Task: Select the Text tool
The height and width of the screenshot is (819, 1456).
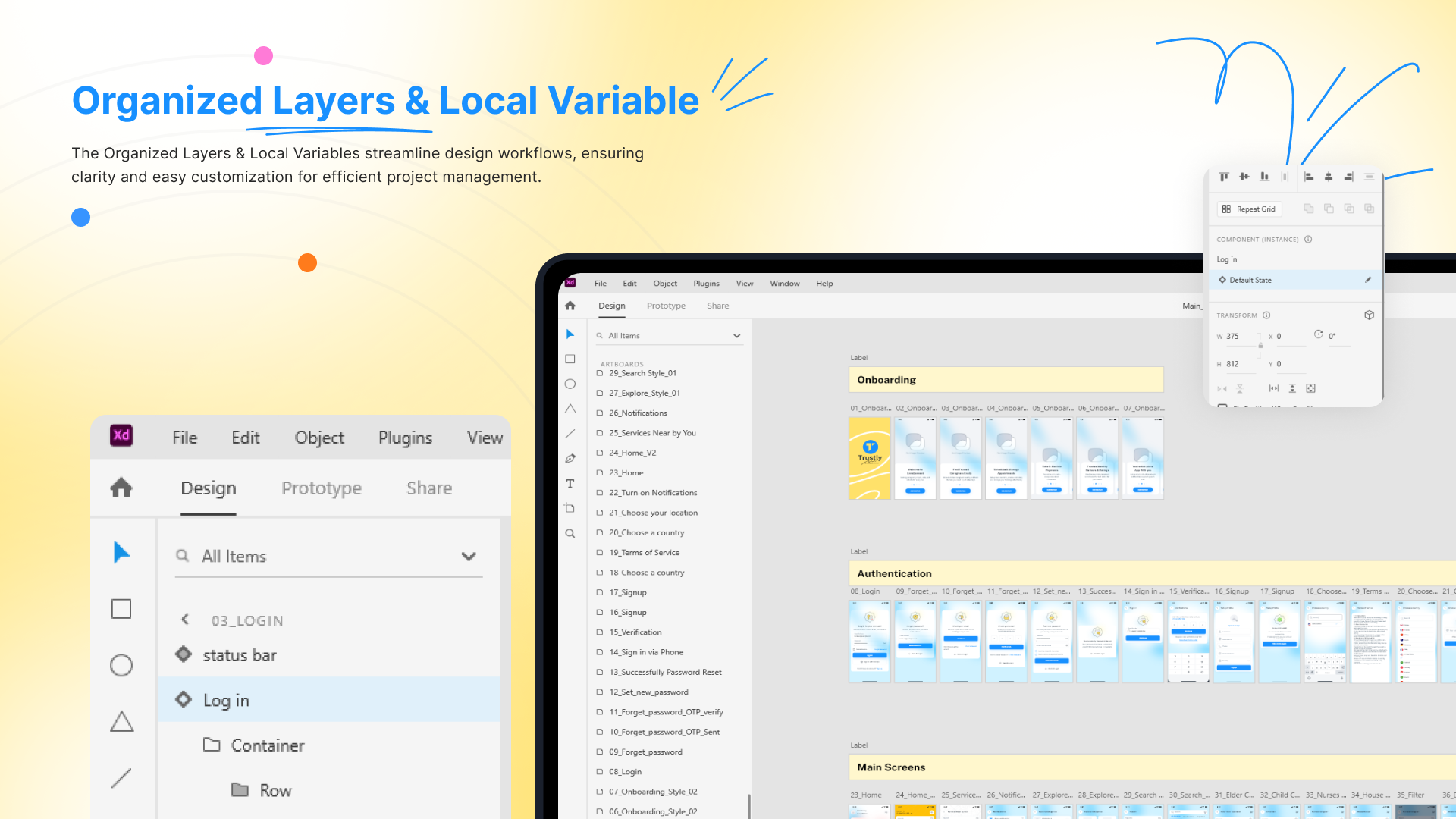Action: pyautogui.click(x=570, y=483)
